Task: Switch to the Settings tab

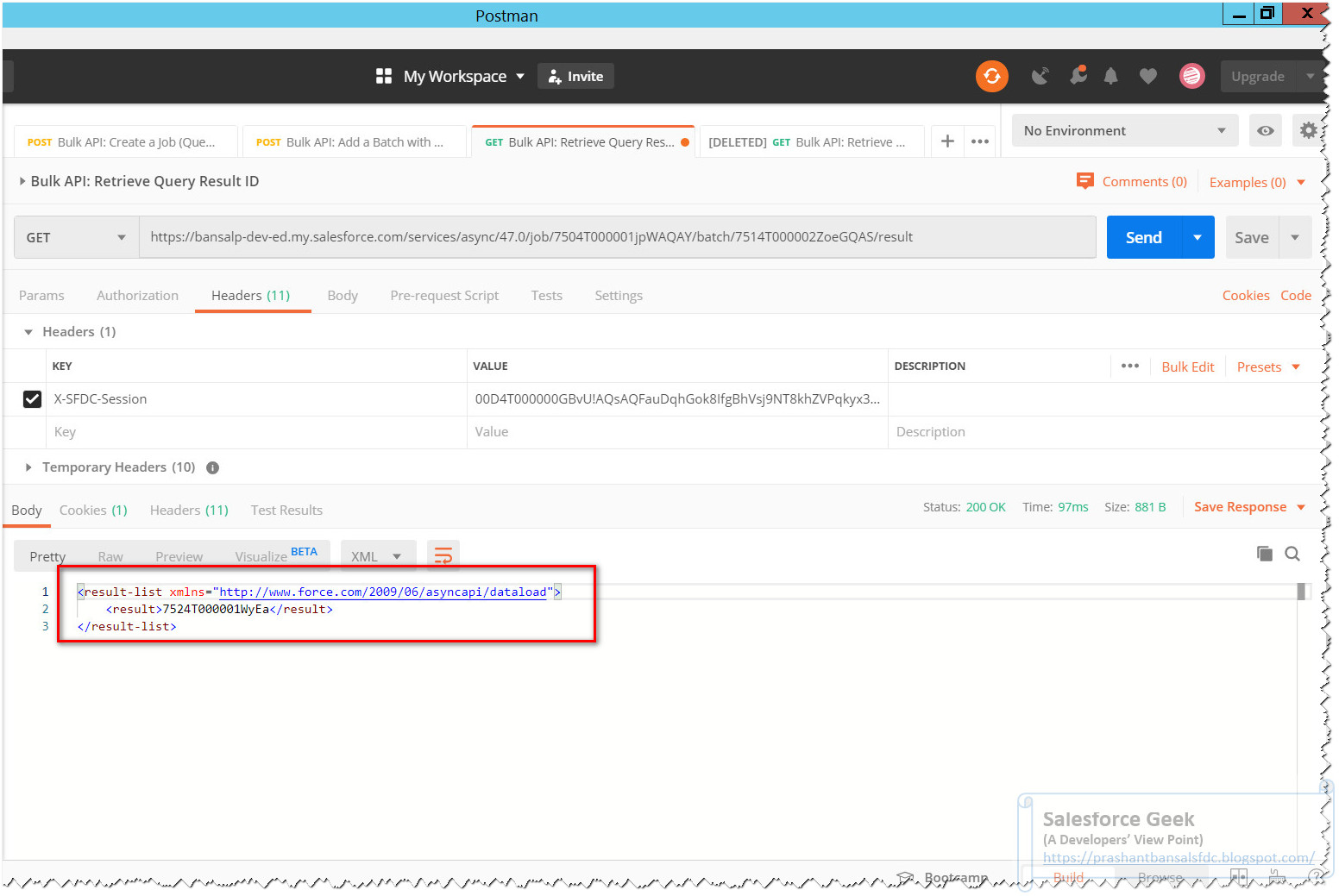Action: click(x=619, y=295)
